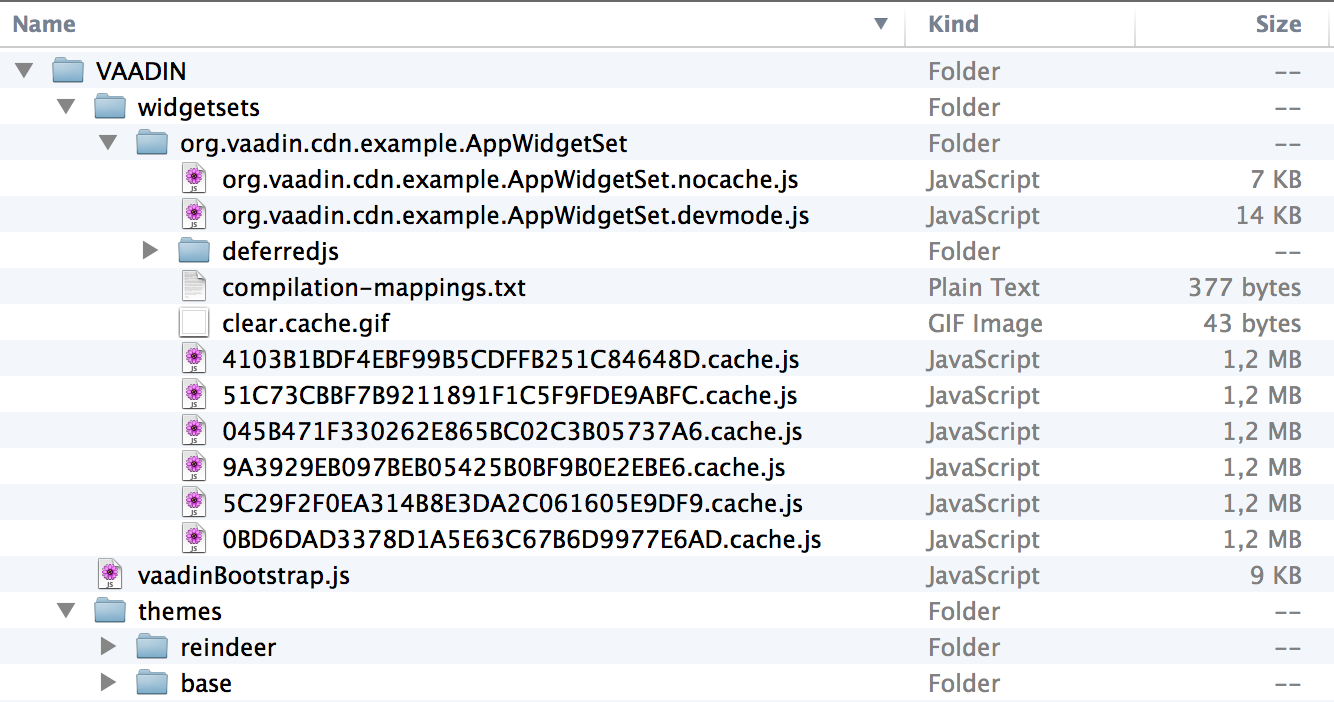Viewport: 1334px width, 702px height.
Task: Select clear.cache.gif file name
Action: (306, 324)
